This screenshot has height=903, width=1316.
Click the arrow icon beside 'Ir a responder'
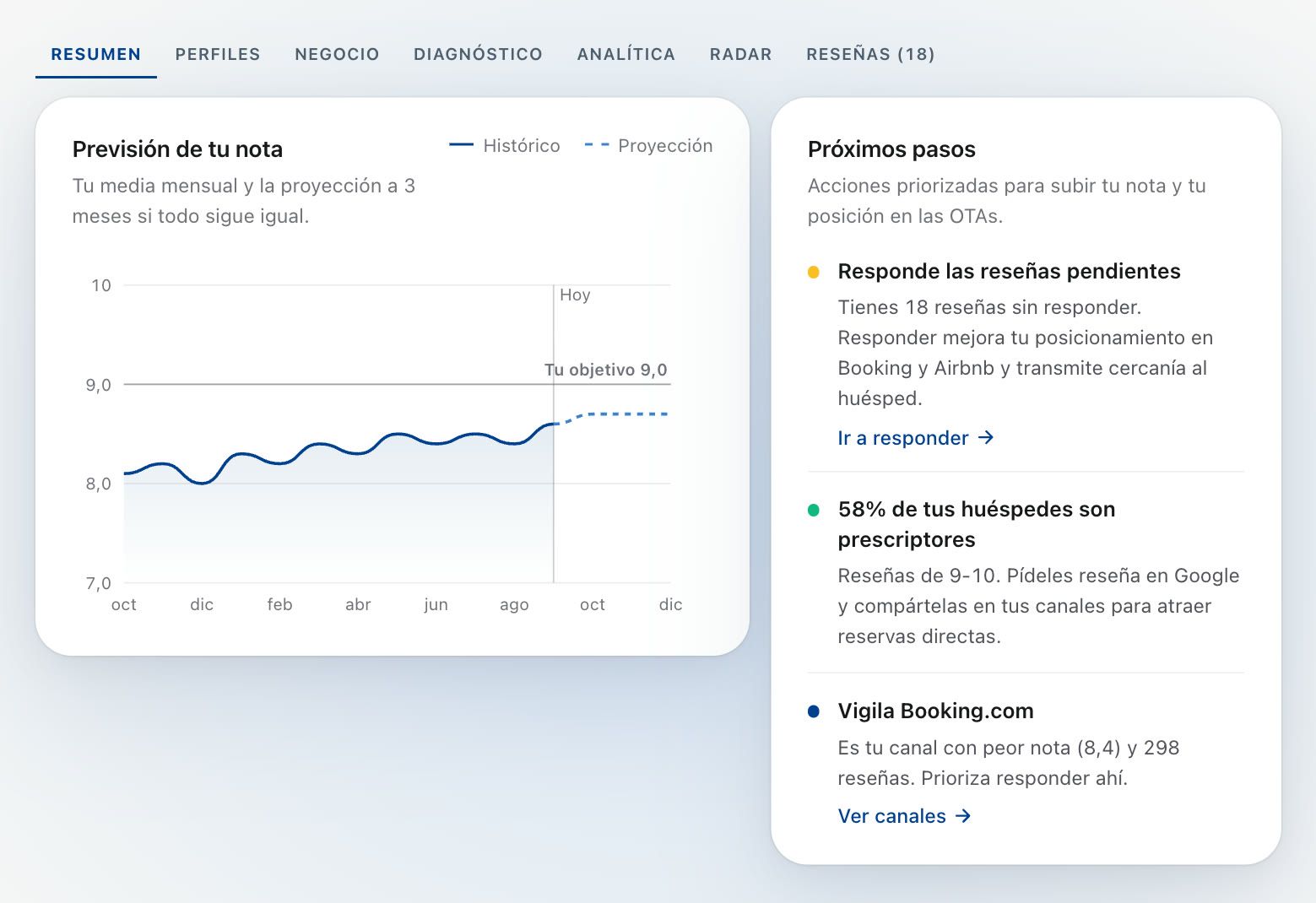(986, 438)
